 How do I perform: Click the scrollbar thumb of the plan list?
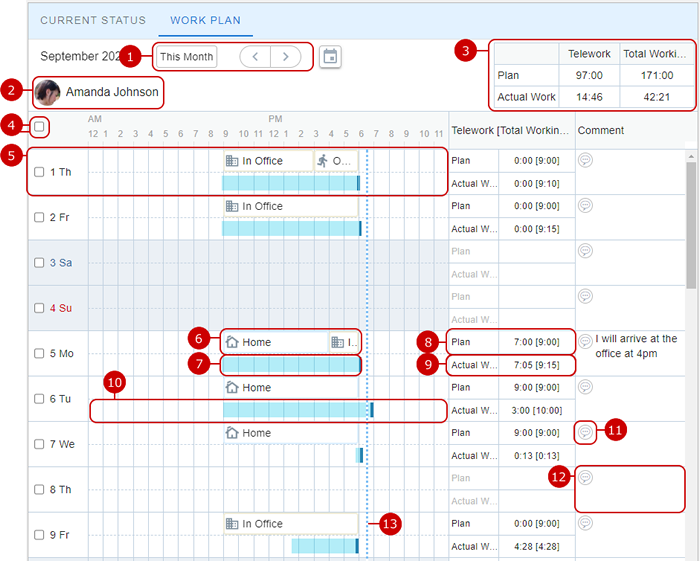691,225
